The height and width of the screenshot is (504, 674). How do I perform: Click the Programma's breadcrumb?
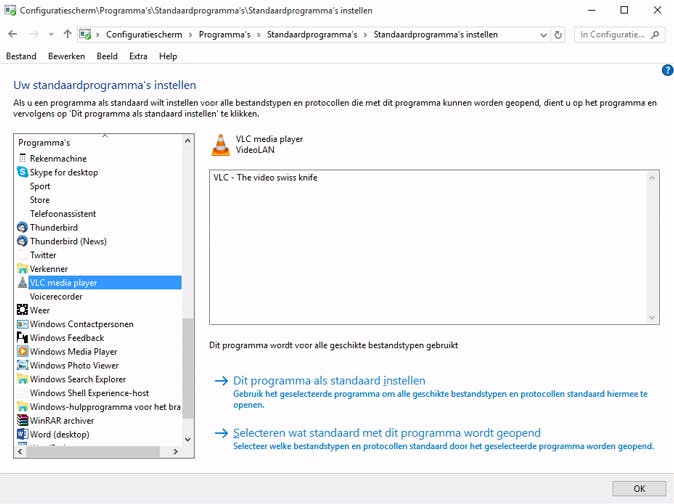[x=224, y=35]
